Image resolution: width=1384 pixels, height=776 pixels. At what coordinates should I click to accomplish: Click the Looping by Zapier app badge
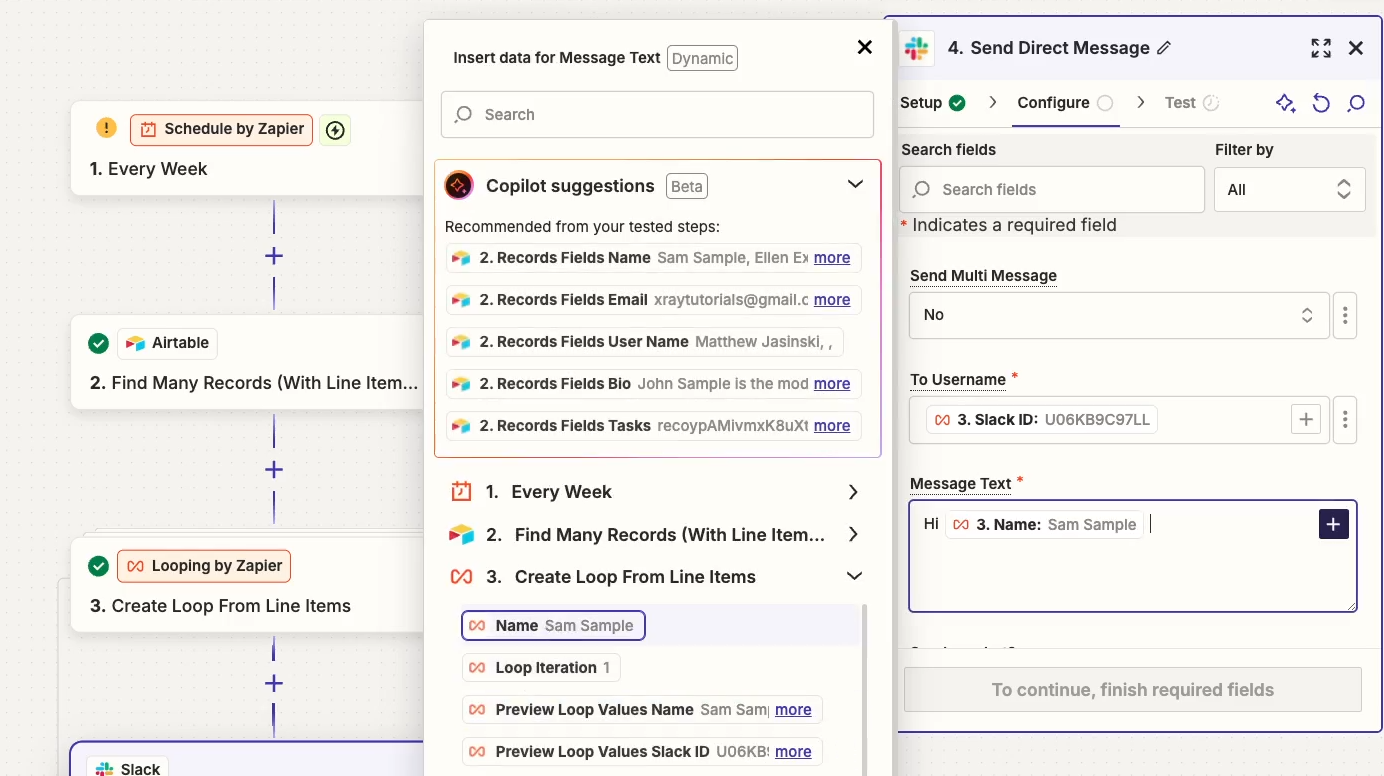click(x=204, y=566)
